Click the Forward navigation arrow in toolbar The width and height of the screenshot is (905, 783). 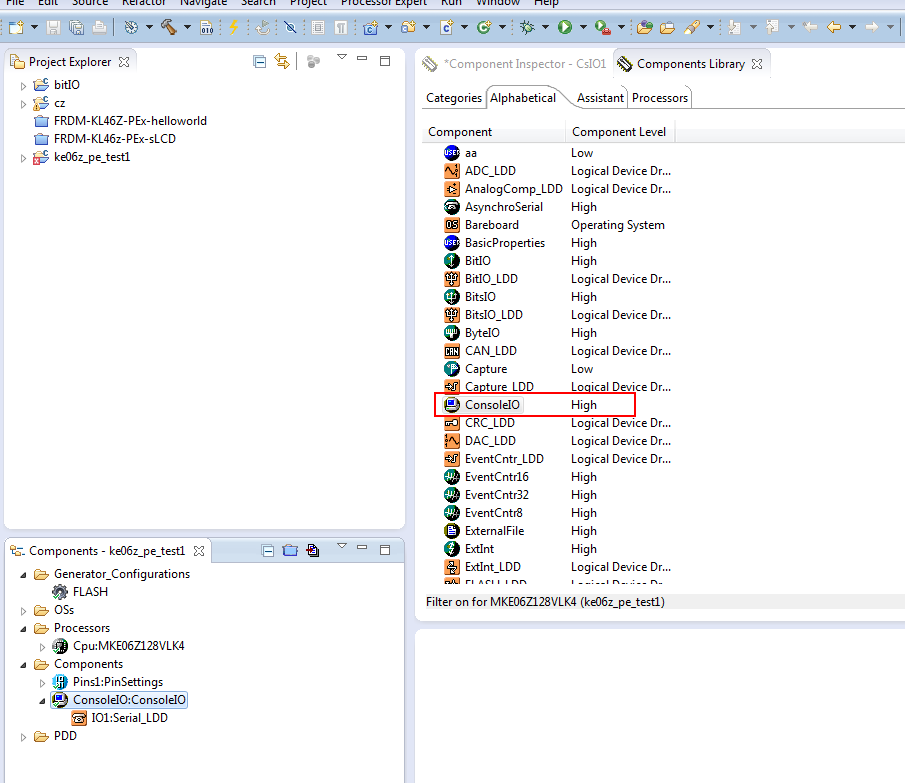pyautogui.click(x=872, y=27)
